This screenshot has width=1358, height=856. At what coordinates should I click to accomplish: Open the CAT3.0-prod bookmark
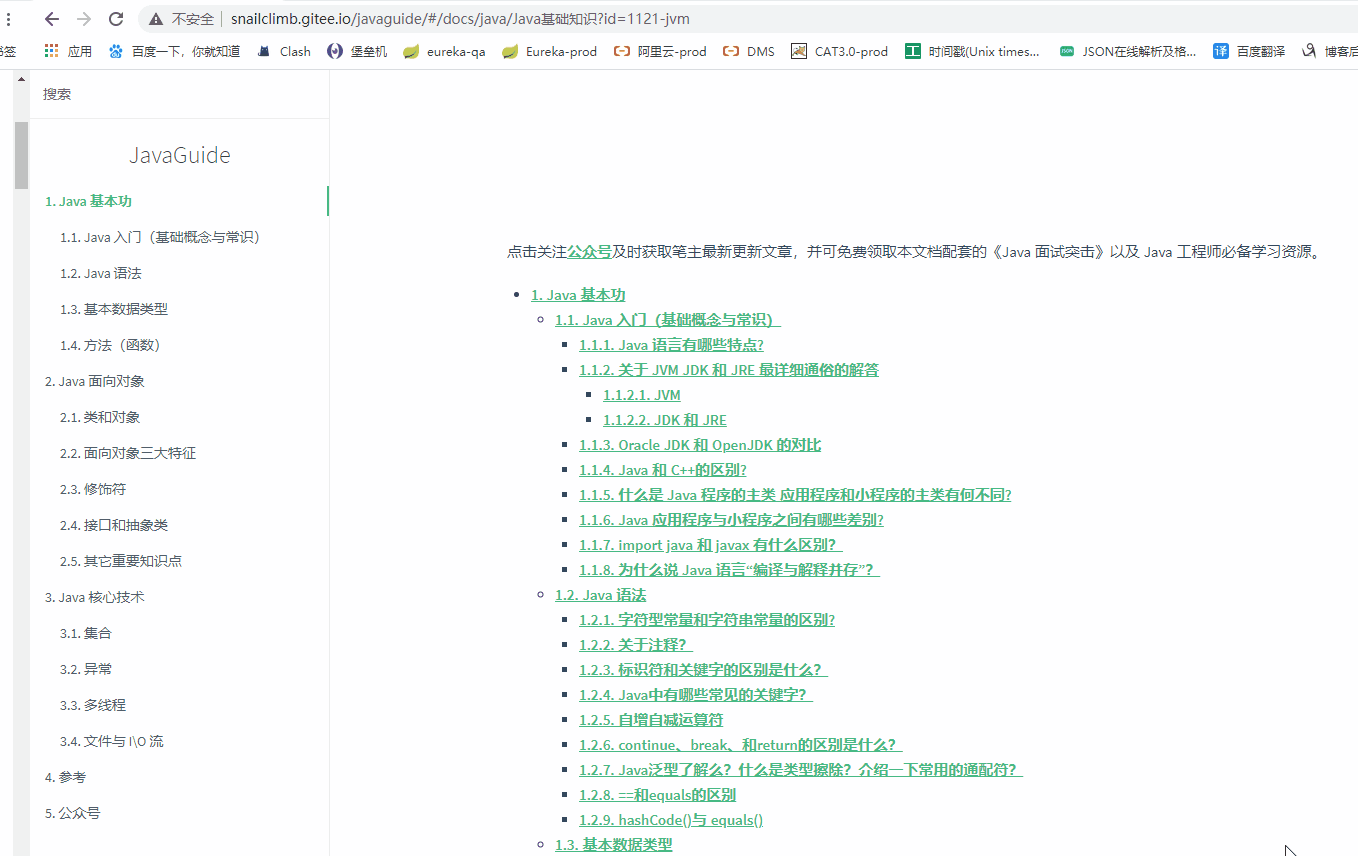(839, 51)
